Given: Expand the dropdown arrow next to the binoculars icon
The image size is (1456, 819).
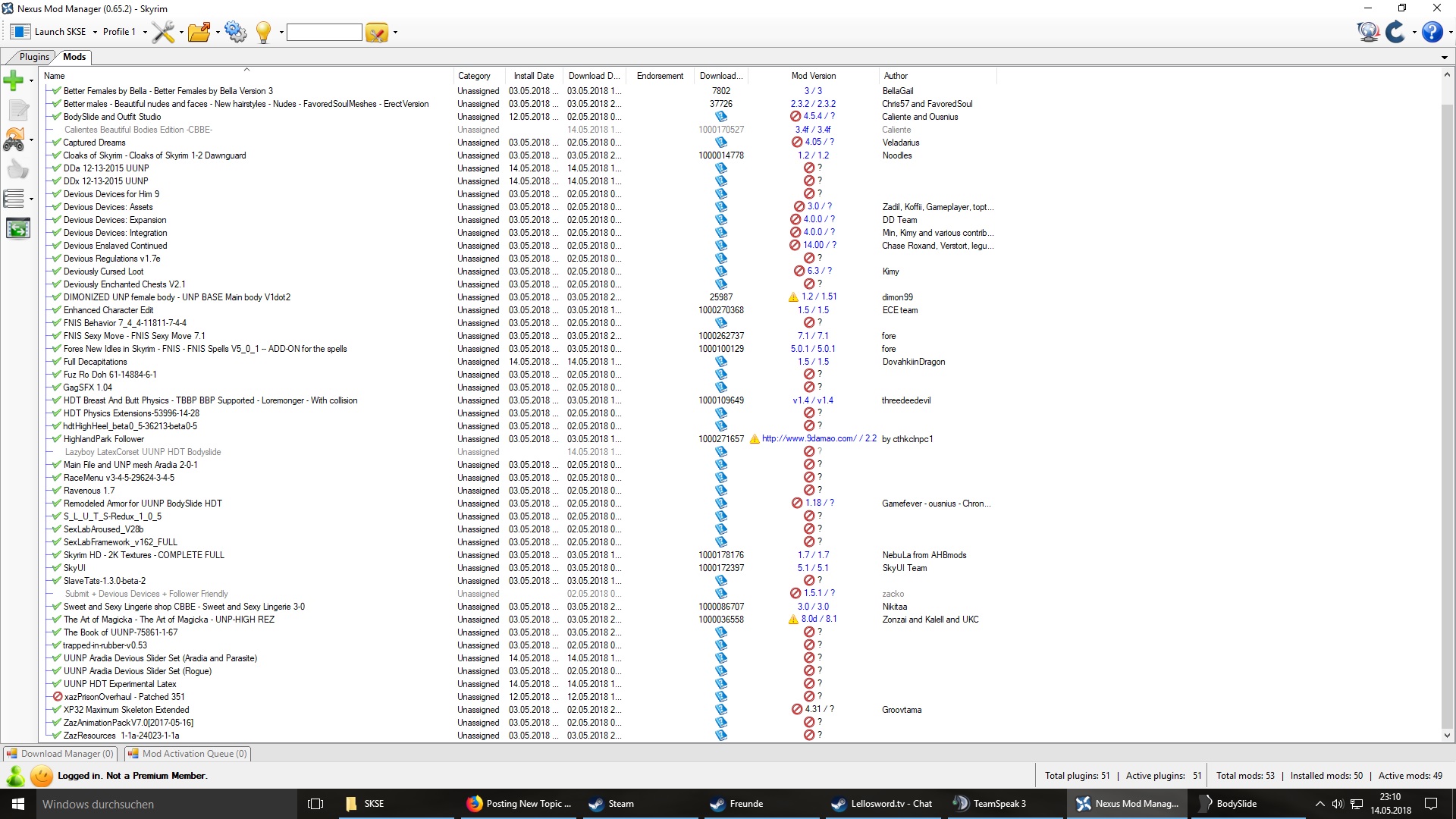Looking at the screenshot, I should tap(31, 140).
